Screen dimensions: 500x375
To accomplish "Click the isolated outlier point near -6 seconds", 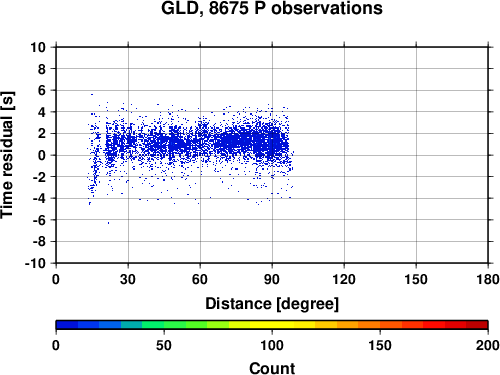I will click(108, 223).
